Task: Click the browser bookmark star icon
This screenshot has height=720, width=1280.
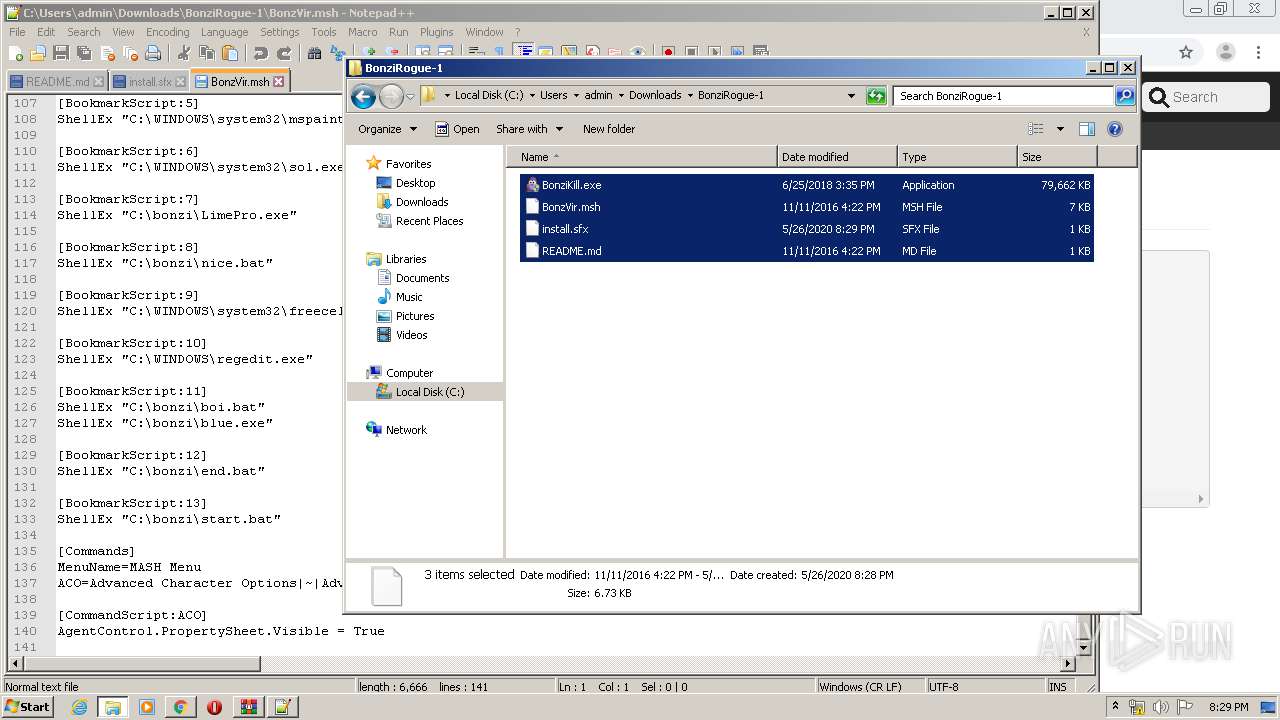Action: click(1186, 52)
